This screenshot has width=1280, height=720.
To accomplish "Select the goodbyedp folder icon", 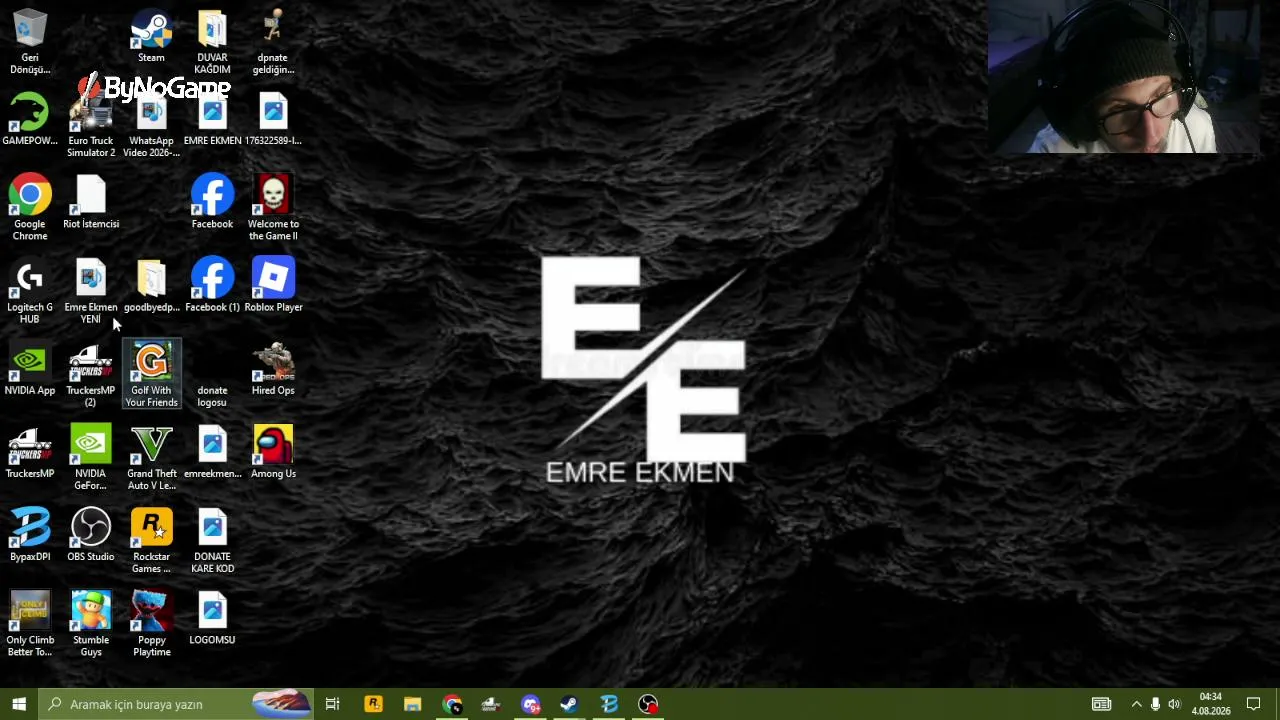I will click(x=151, y=286).
